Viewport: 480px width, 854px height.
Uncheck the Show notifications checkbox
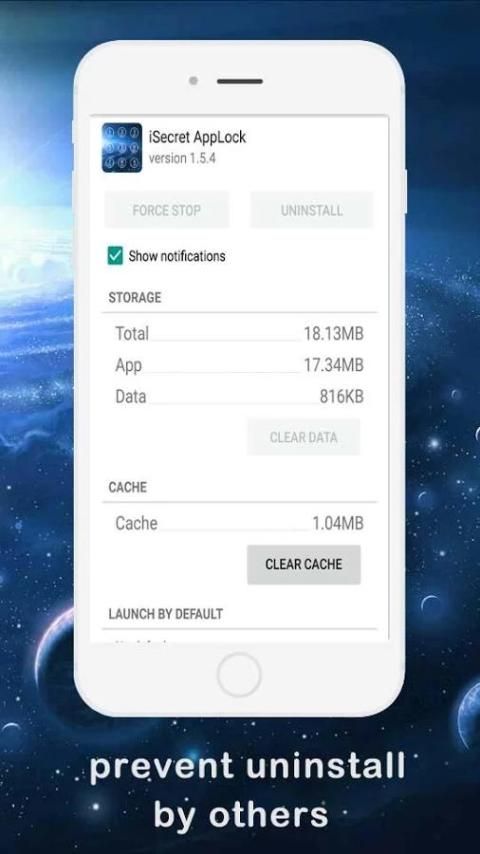click(x=115, y=255)
